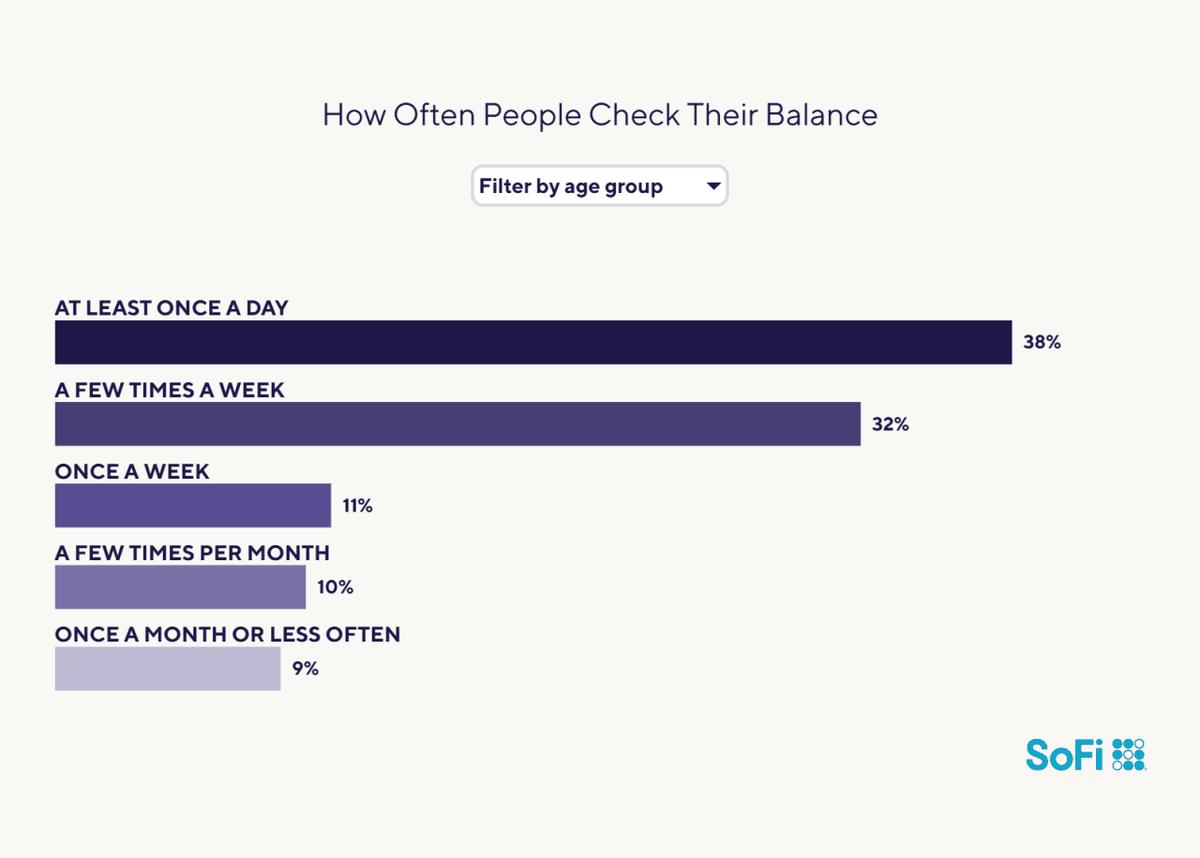
Task: Click the 32% value label
Action: click(890, 424)
